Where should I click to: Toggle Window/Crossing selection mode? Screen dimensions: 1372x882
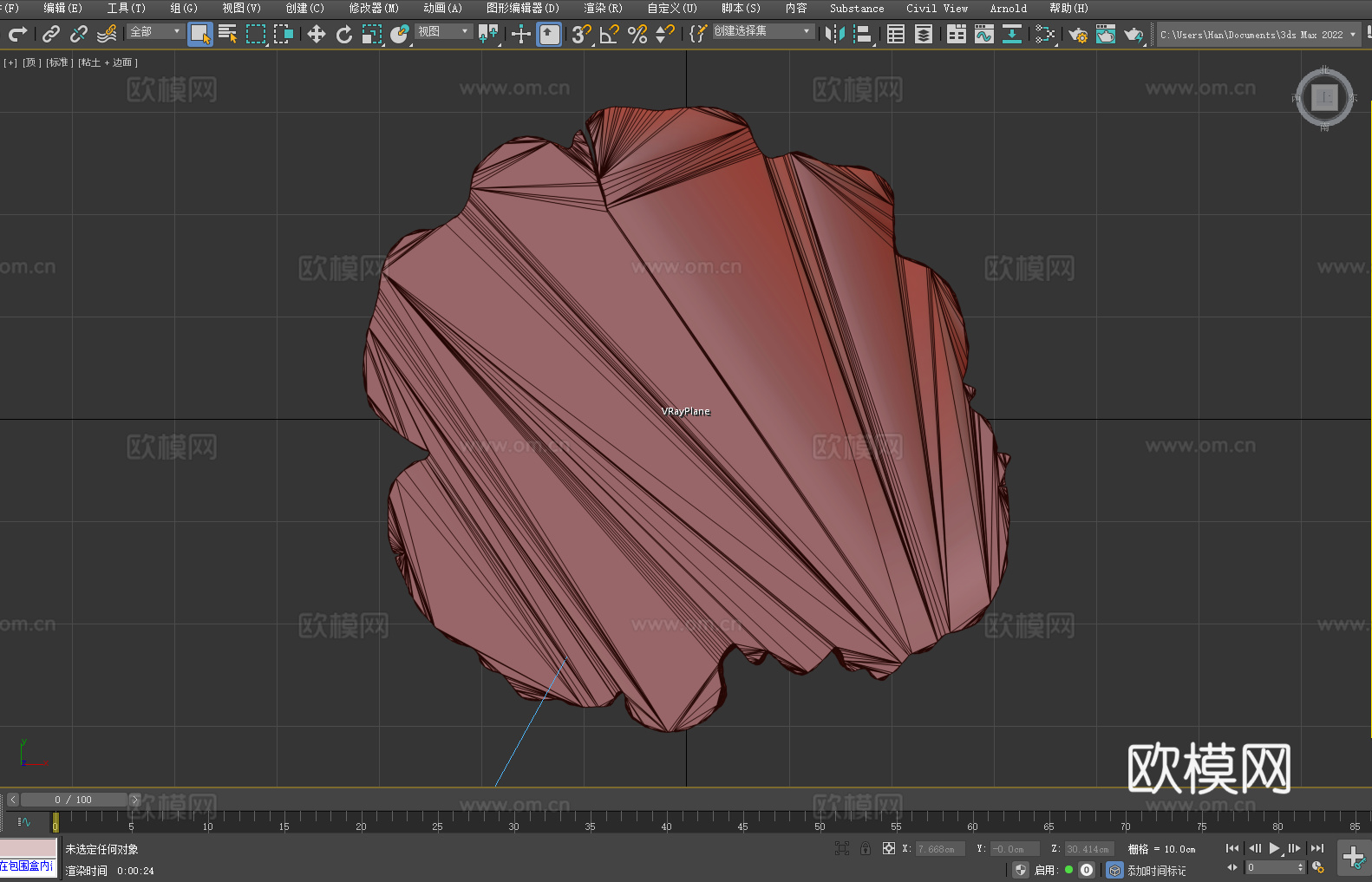(x=284, y=34)
